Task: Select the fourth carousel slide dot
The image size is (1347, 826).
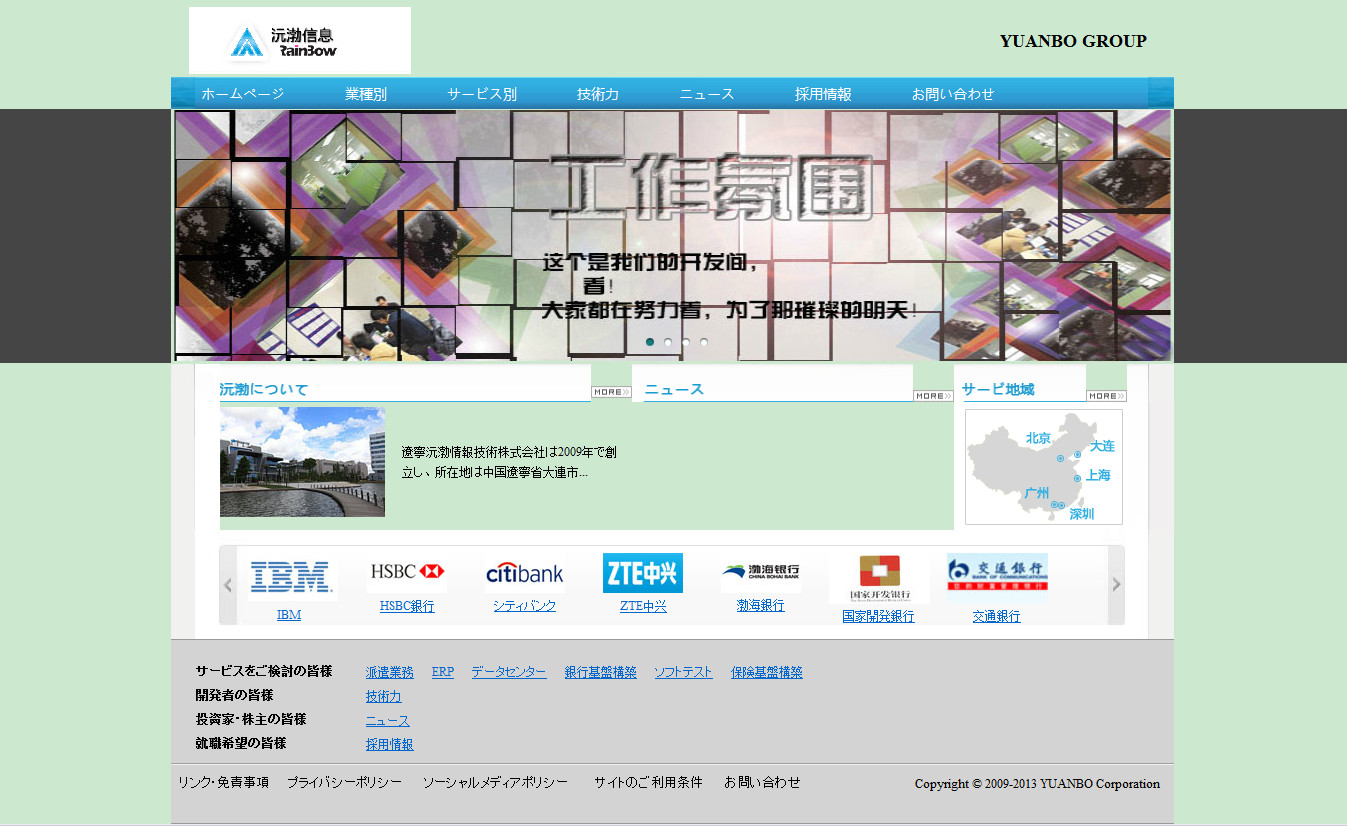Action: [x=704, y=342]
